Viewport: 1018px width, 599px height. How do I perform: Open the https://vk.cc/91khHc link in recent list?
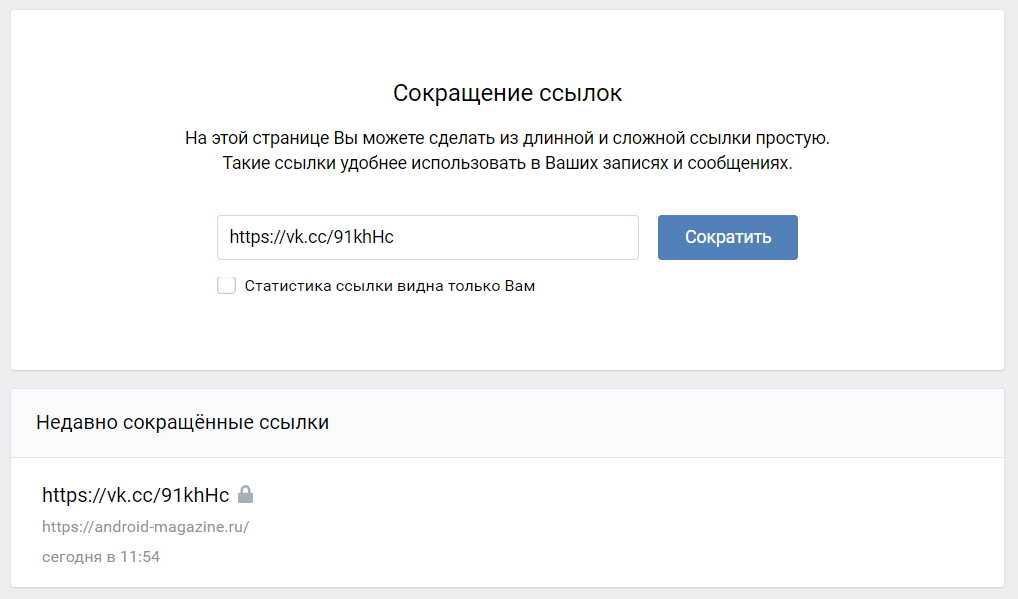(x=135, y=495)
